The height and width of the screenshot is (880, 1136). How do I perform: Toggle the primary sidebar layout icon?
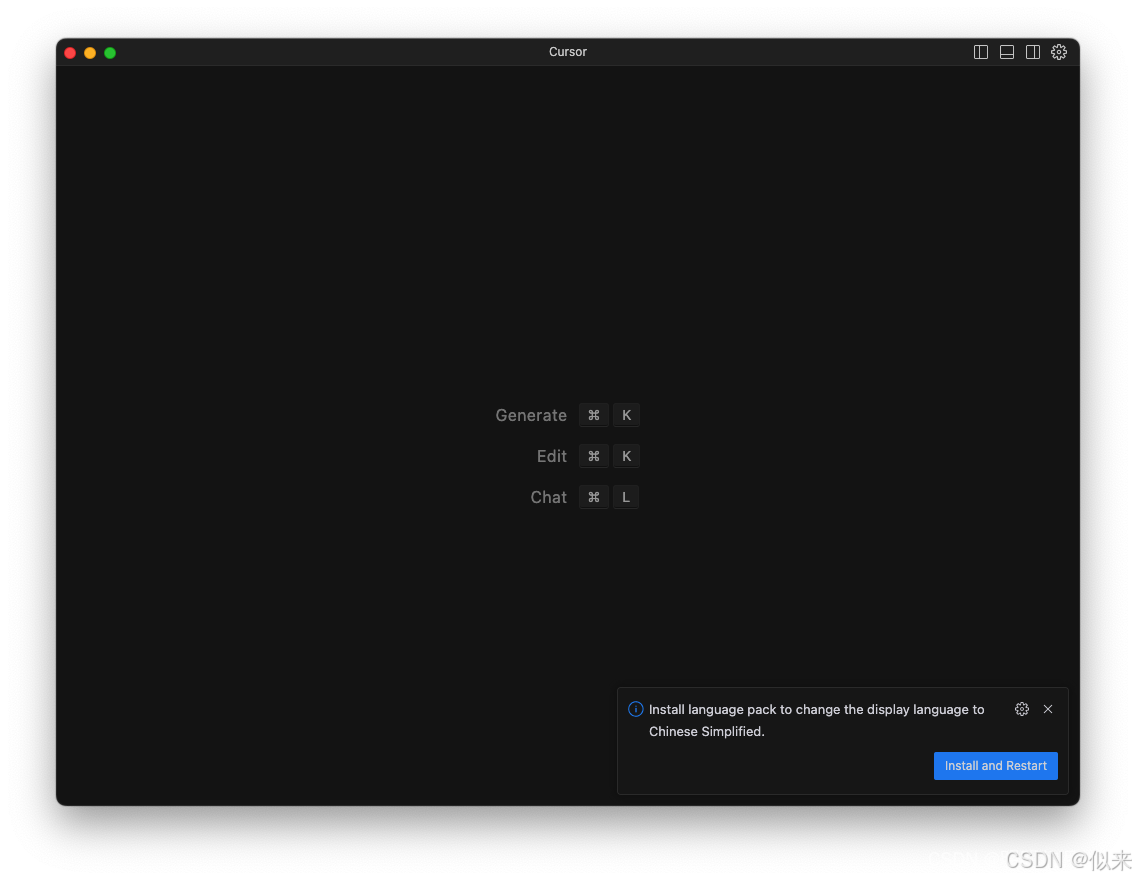(x=980, y=52)
